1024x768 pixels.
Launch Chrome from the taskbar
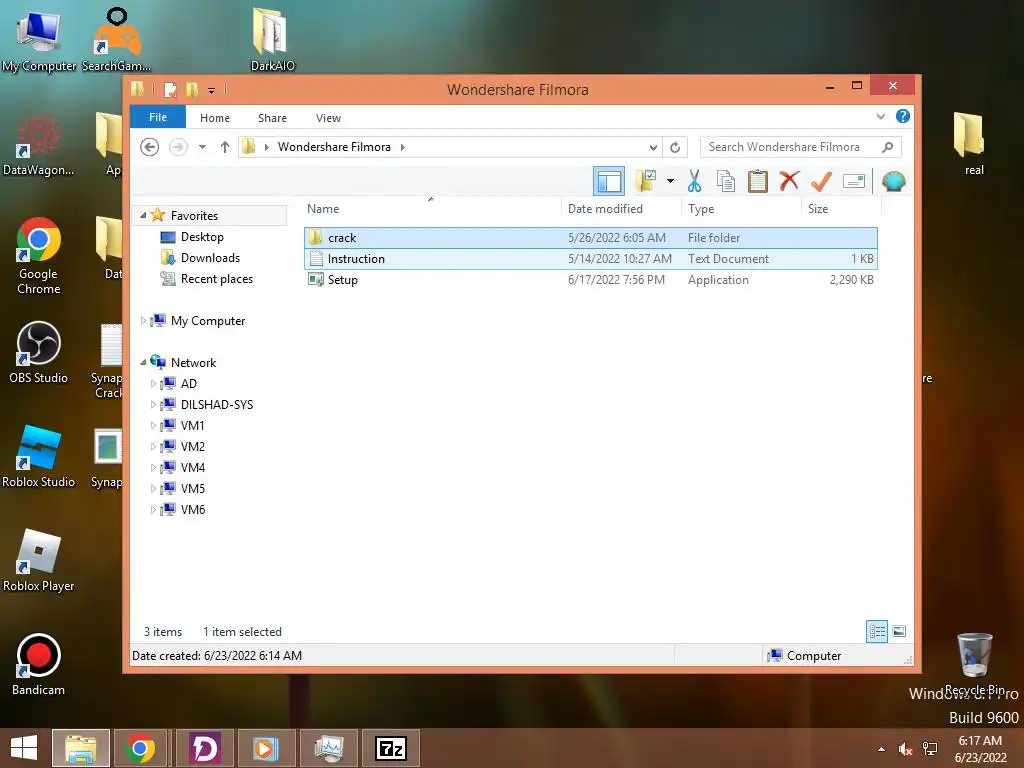click(140, 748)
